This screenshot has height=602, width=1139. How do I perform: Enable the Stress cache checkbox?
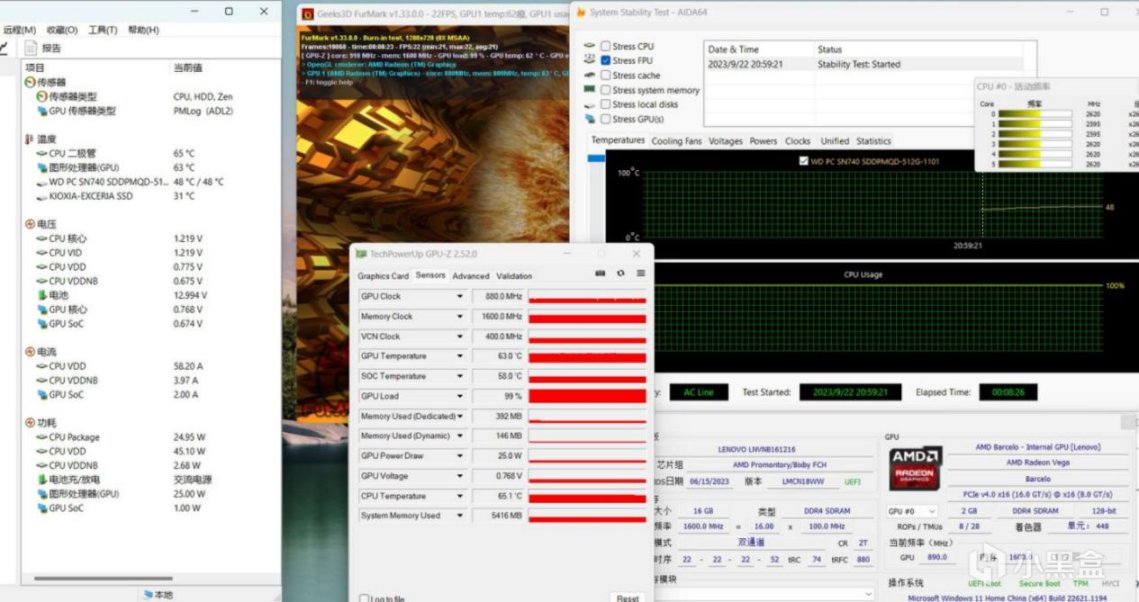pyautogui.click(x=605, y=75)
